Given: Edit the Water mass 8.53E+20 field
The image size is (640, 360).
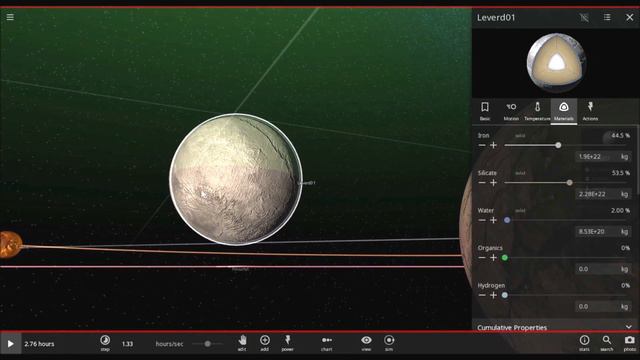Looking at the screenshot, I should [596, 232].
